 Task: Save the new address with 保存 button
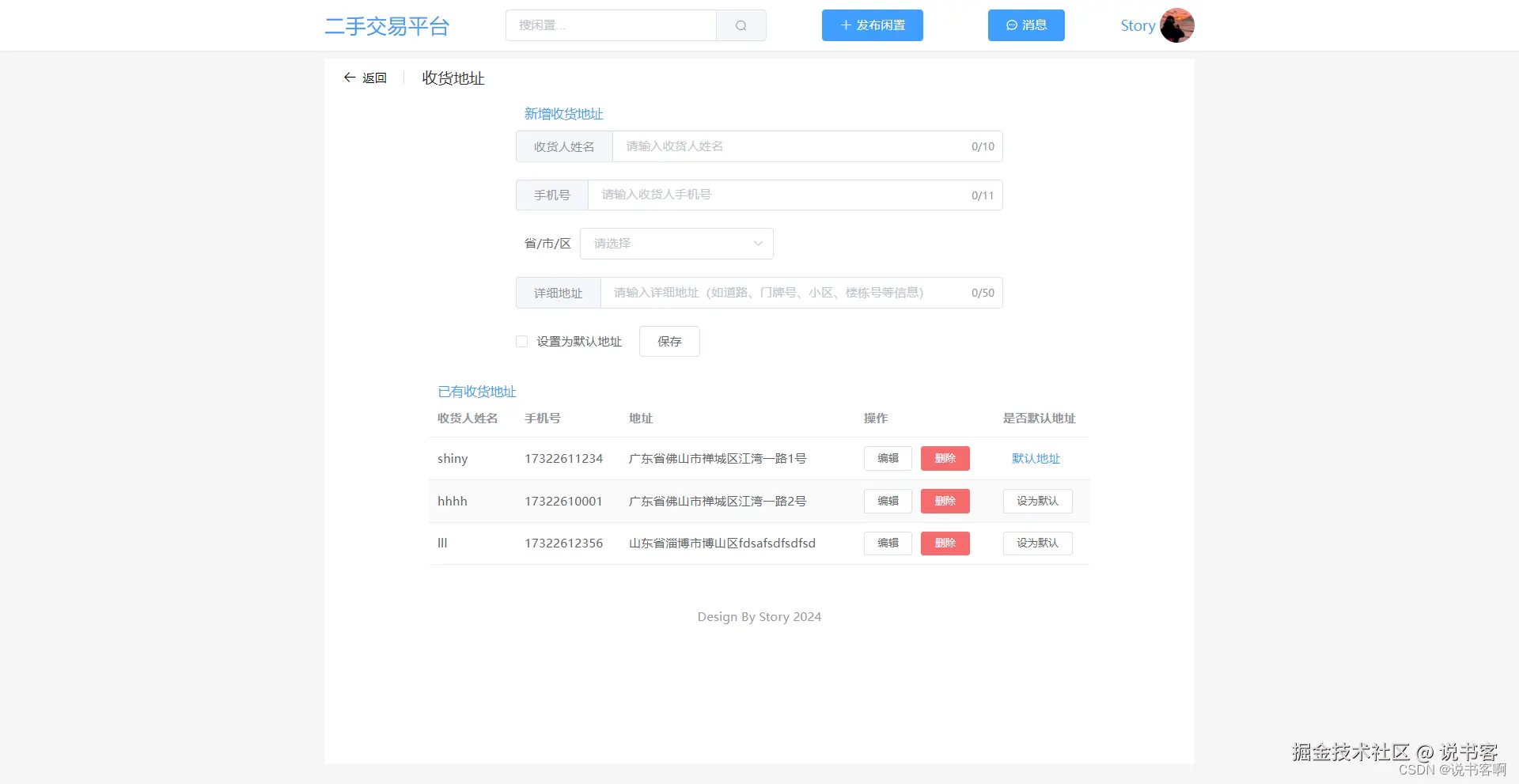[669, 341]
